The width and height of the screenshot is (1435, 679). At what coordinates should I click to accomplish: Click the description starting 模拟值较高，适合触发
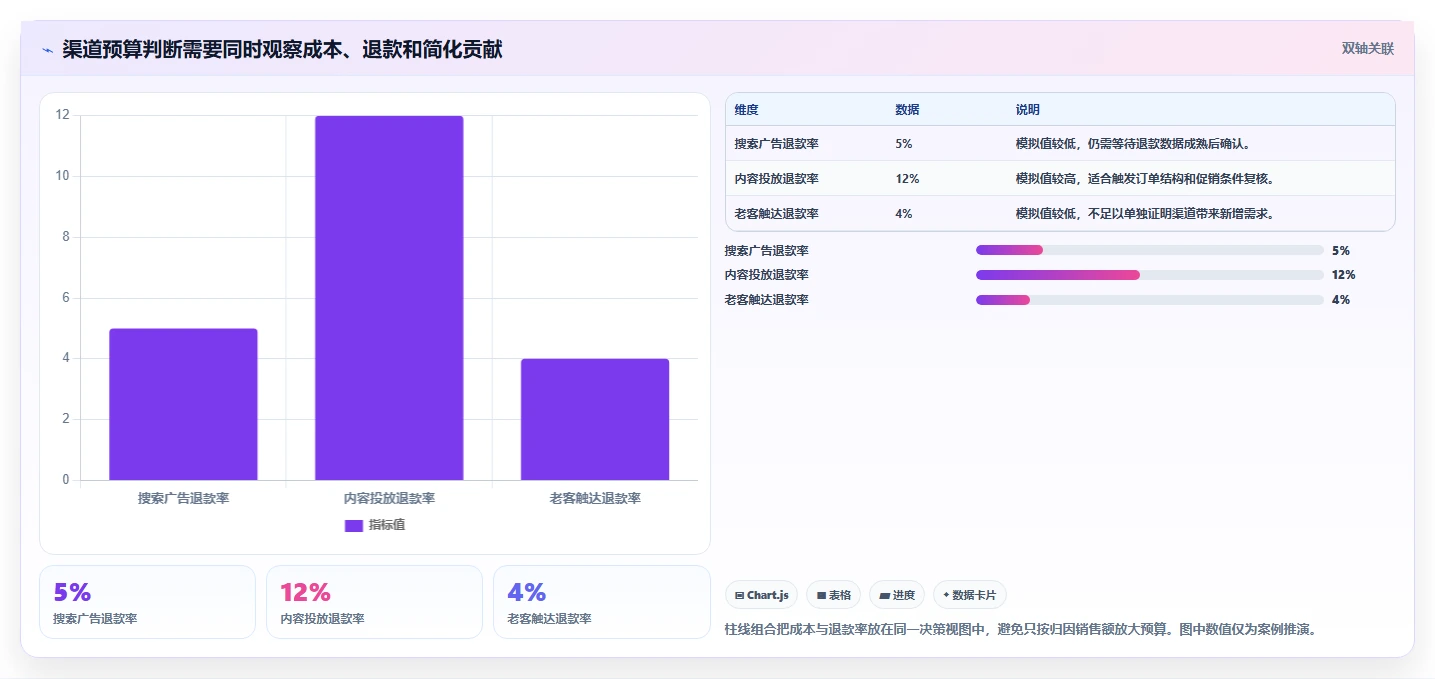(1144, 179)
